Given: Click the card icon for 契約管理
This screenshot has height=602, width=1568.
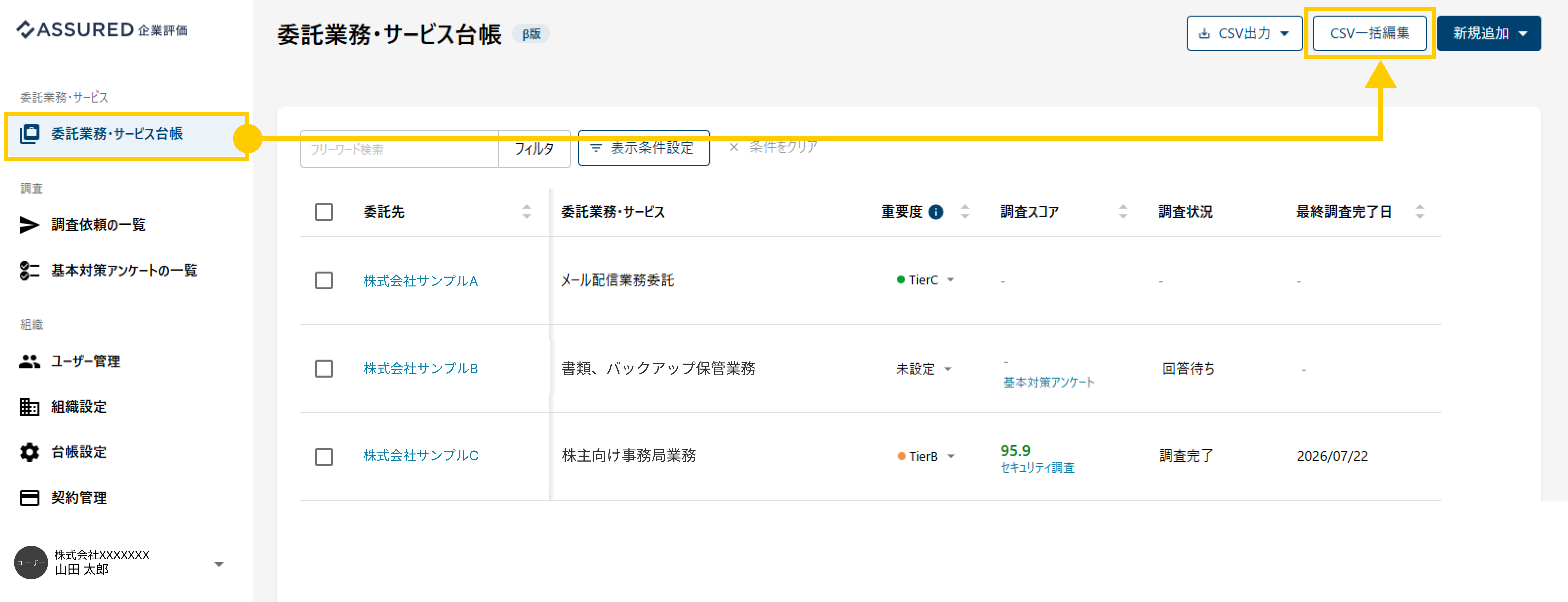Looking at the screenshot, I should click(29, 498).
